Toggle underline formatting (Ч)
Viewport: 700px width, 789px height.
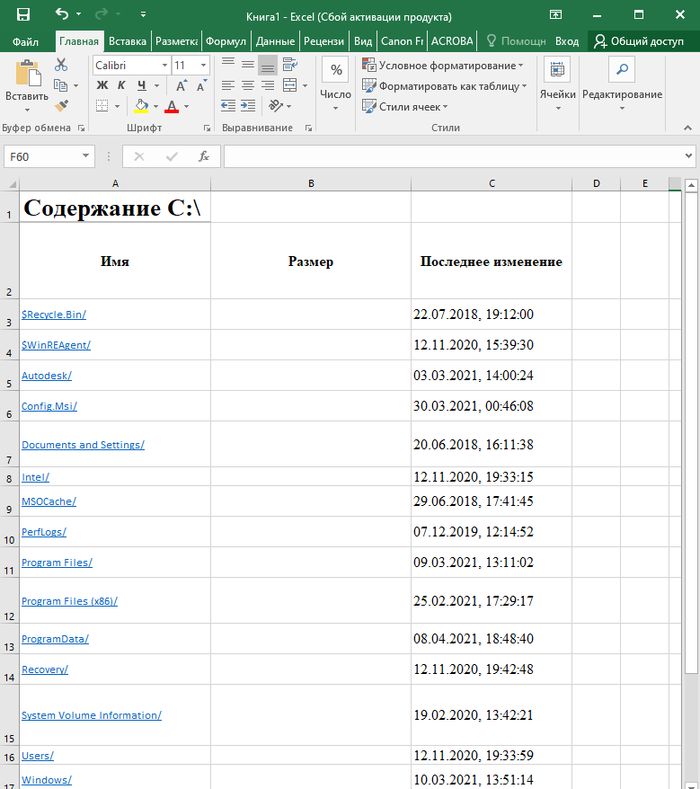pos(142,86)
